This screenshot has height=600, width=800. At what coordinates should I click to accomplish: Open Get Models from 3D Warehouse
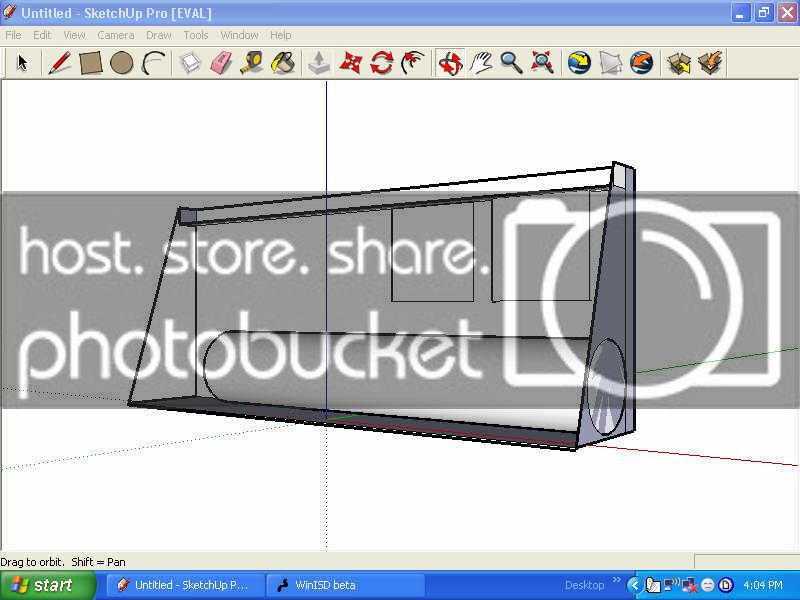click(679, 63)
